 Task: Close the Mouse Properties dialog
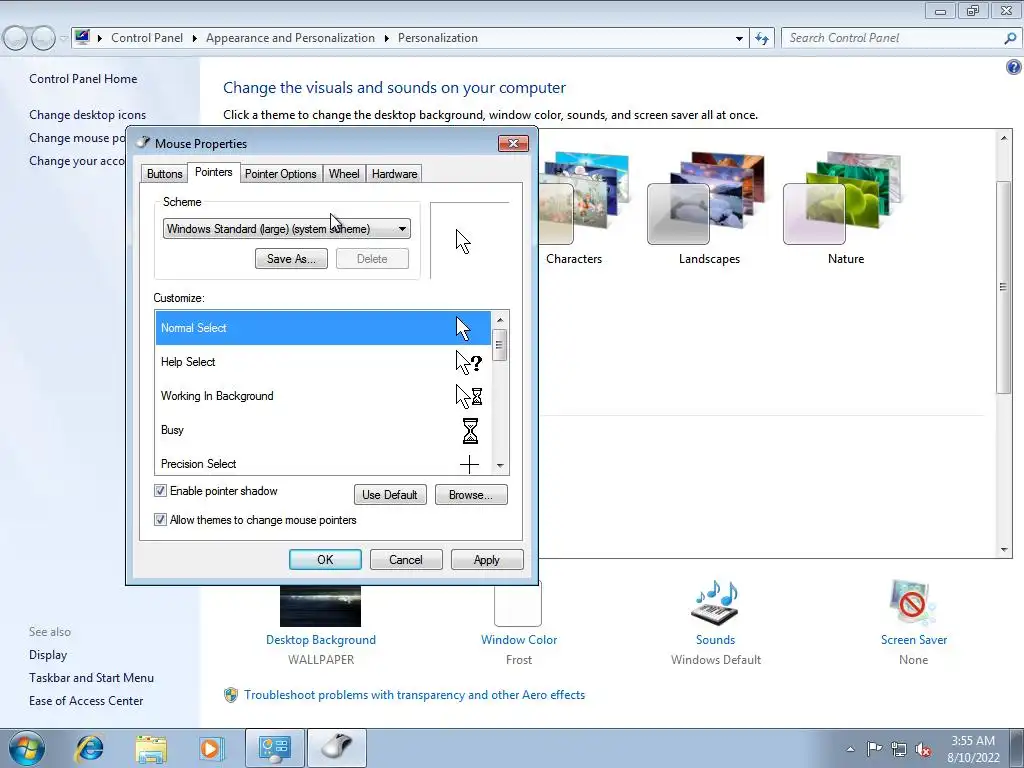pyautogui.click(x=513, y=144)
